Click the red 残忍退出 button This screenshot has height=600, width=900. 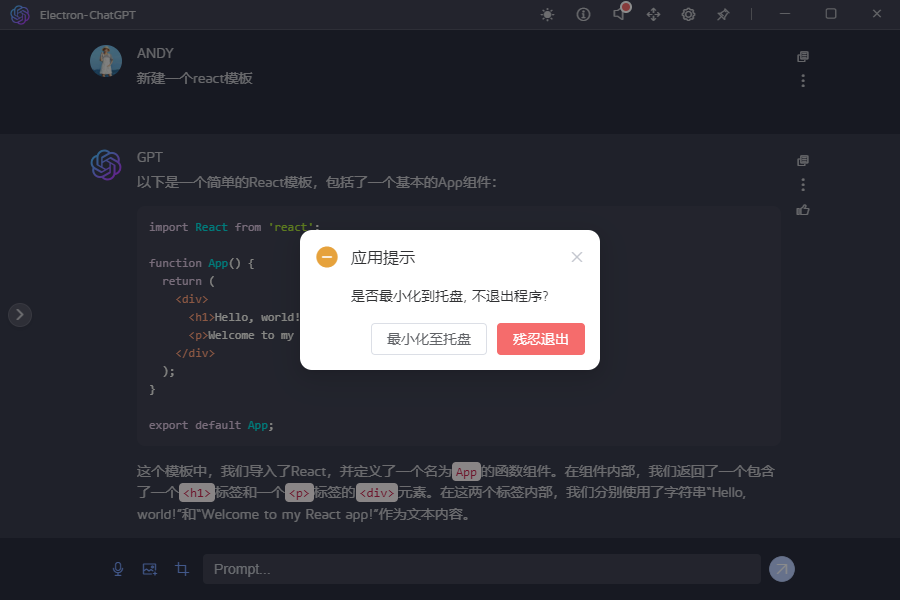[x=541, y=339]
